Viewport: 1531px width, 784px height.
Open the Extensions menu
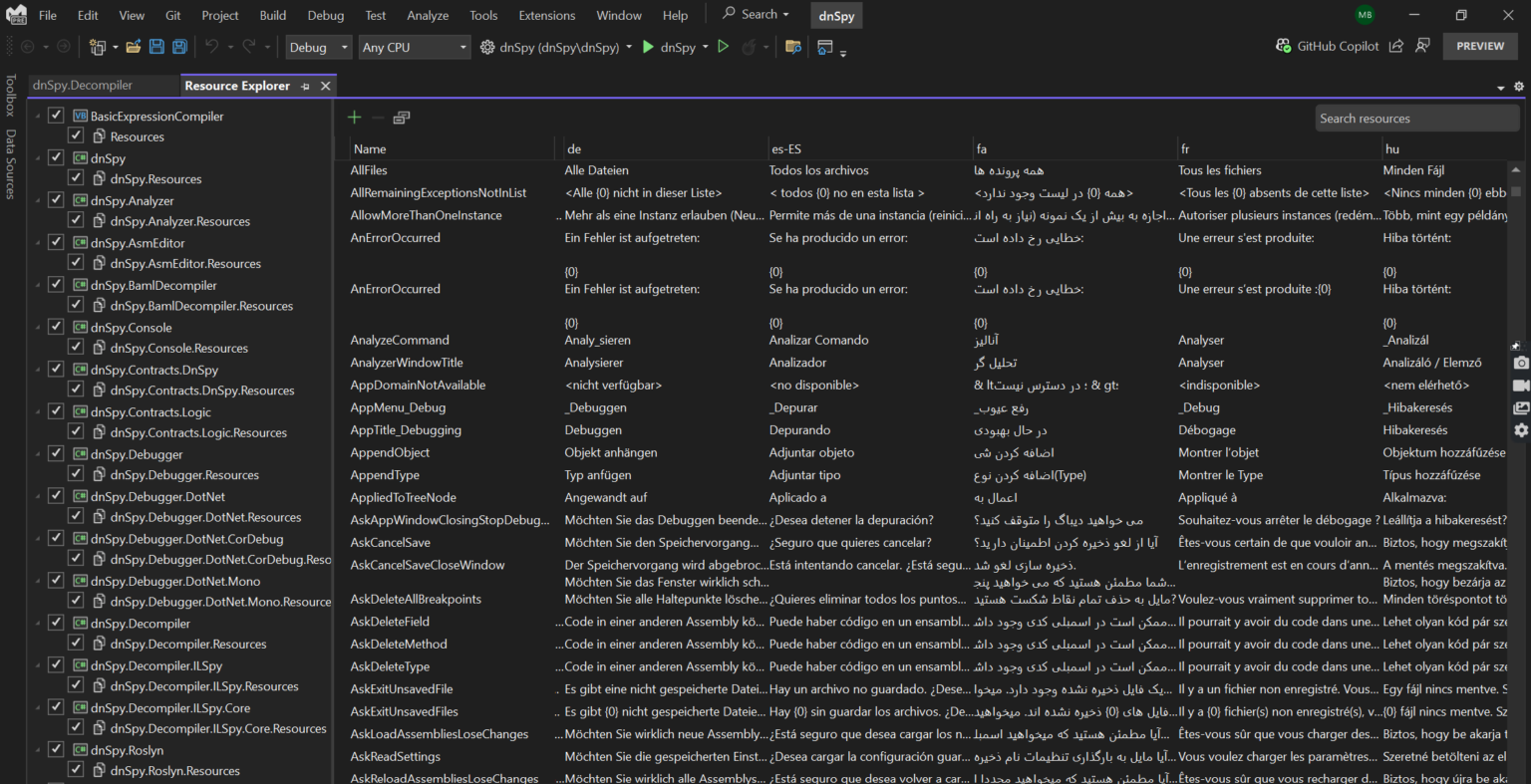[x=546, y=15]
